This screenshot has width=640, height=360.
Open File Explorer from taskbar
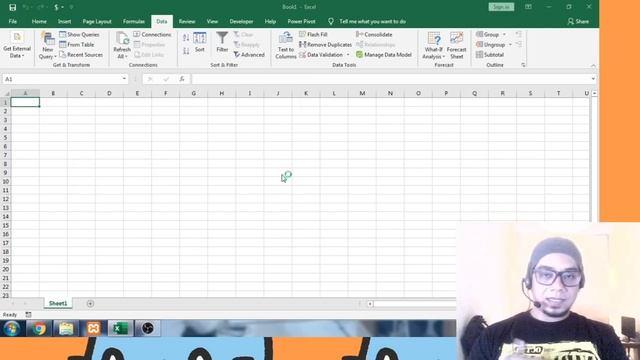[66, 328]
